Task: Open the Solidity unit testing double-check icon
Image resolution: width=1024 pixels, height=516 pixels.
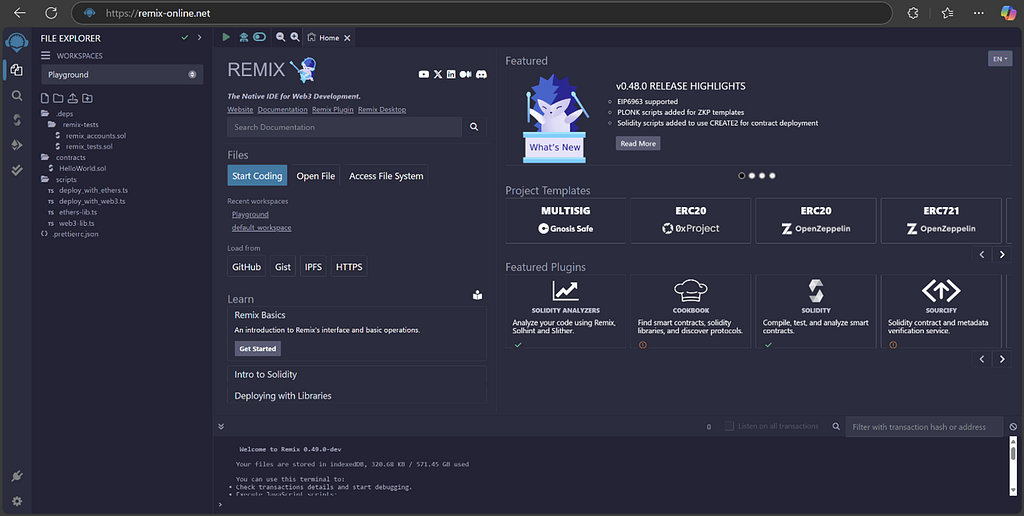Action: 17,170
